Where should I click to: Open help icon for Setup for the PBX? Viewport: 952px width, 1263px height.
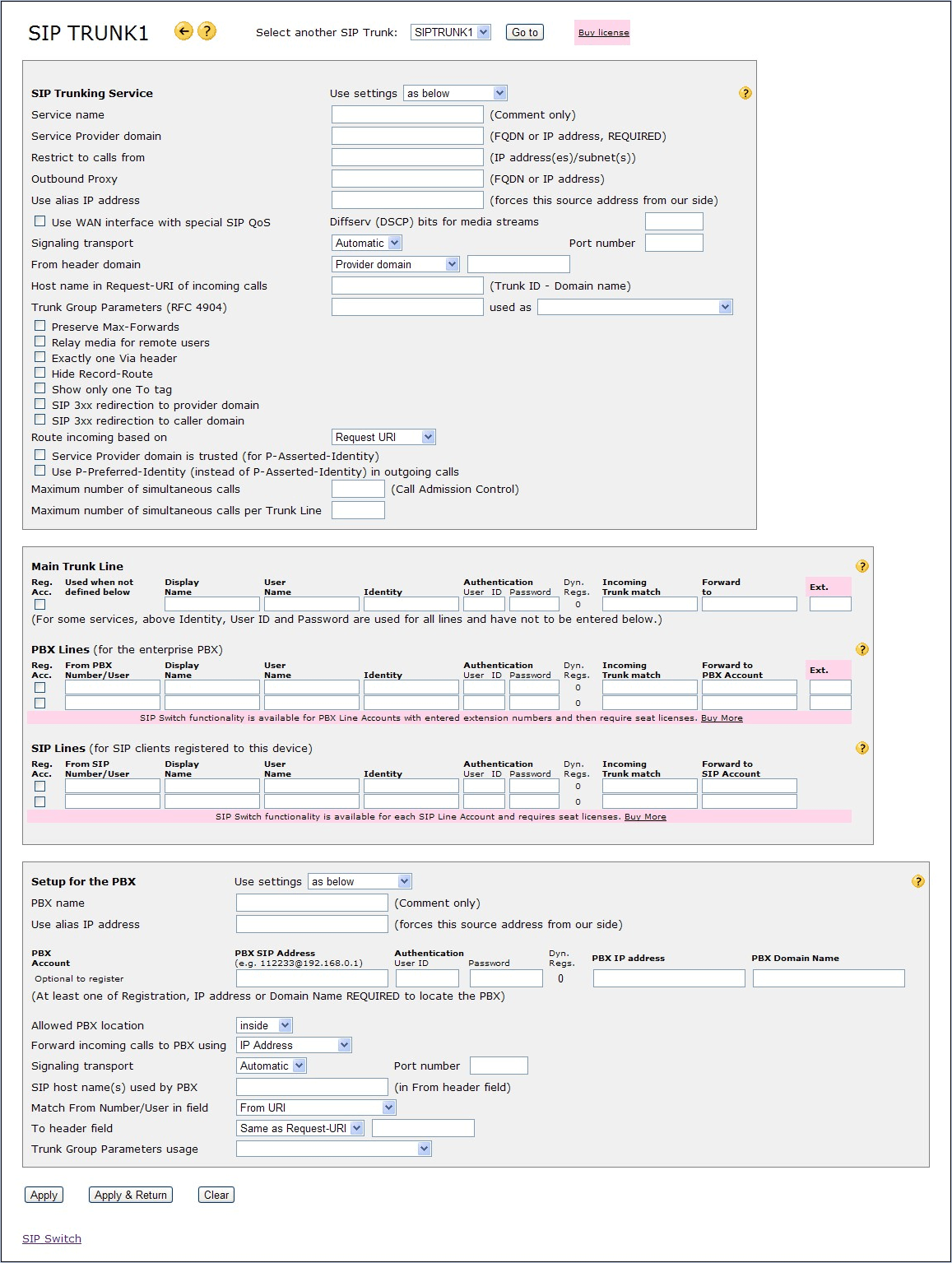[918, 881]
